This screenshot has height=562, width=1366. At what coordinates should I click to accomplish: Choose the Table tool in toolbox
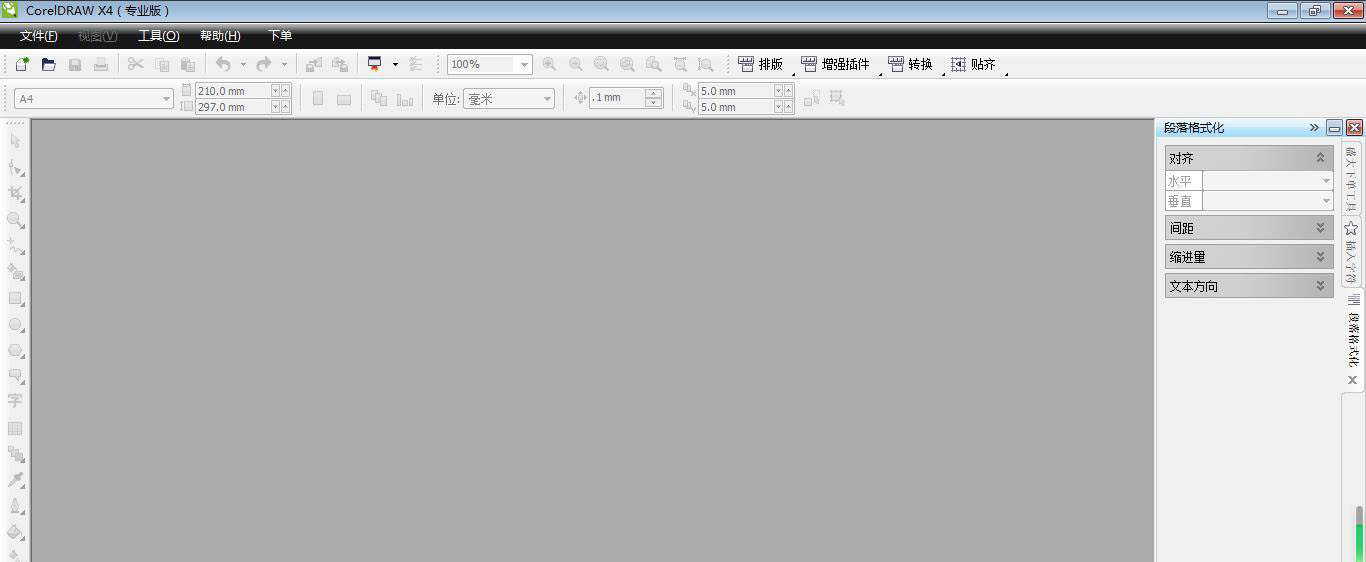(15, 428)
